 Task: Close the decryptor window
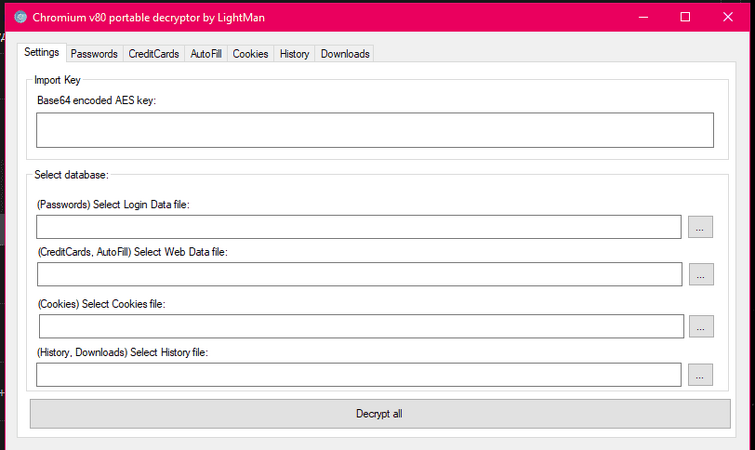(728, 17)
